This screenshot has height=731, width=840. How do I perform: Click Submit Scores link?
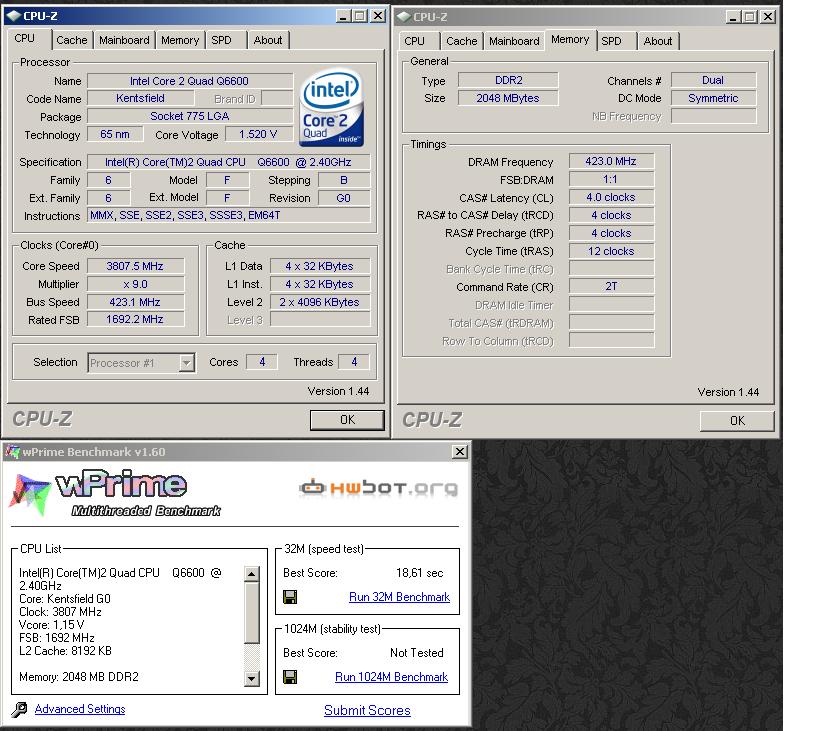coord(368,711)
